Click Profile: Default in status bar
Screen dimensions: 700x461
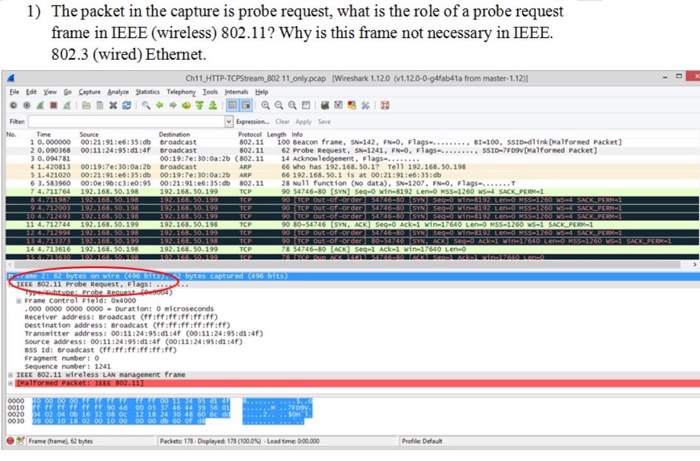422,441
